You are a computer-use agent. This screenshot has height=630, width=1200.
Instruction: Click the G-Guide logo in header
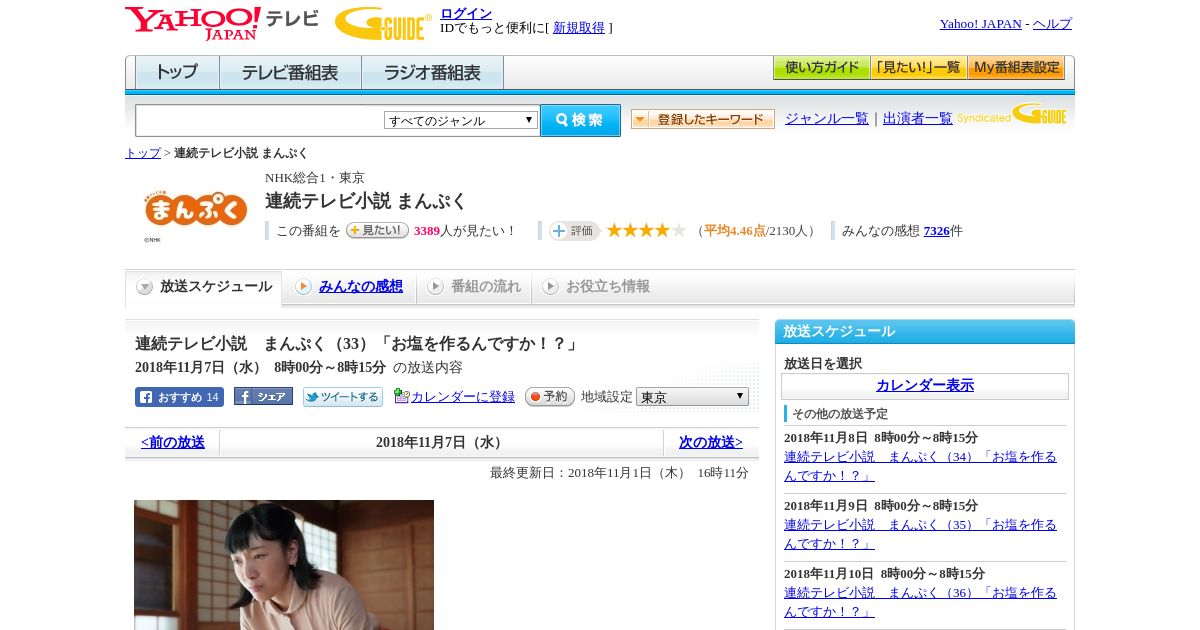tap(383, 23)
